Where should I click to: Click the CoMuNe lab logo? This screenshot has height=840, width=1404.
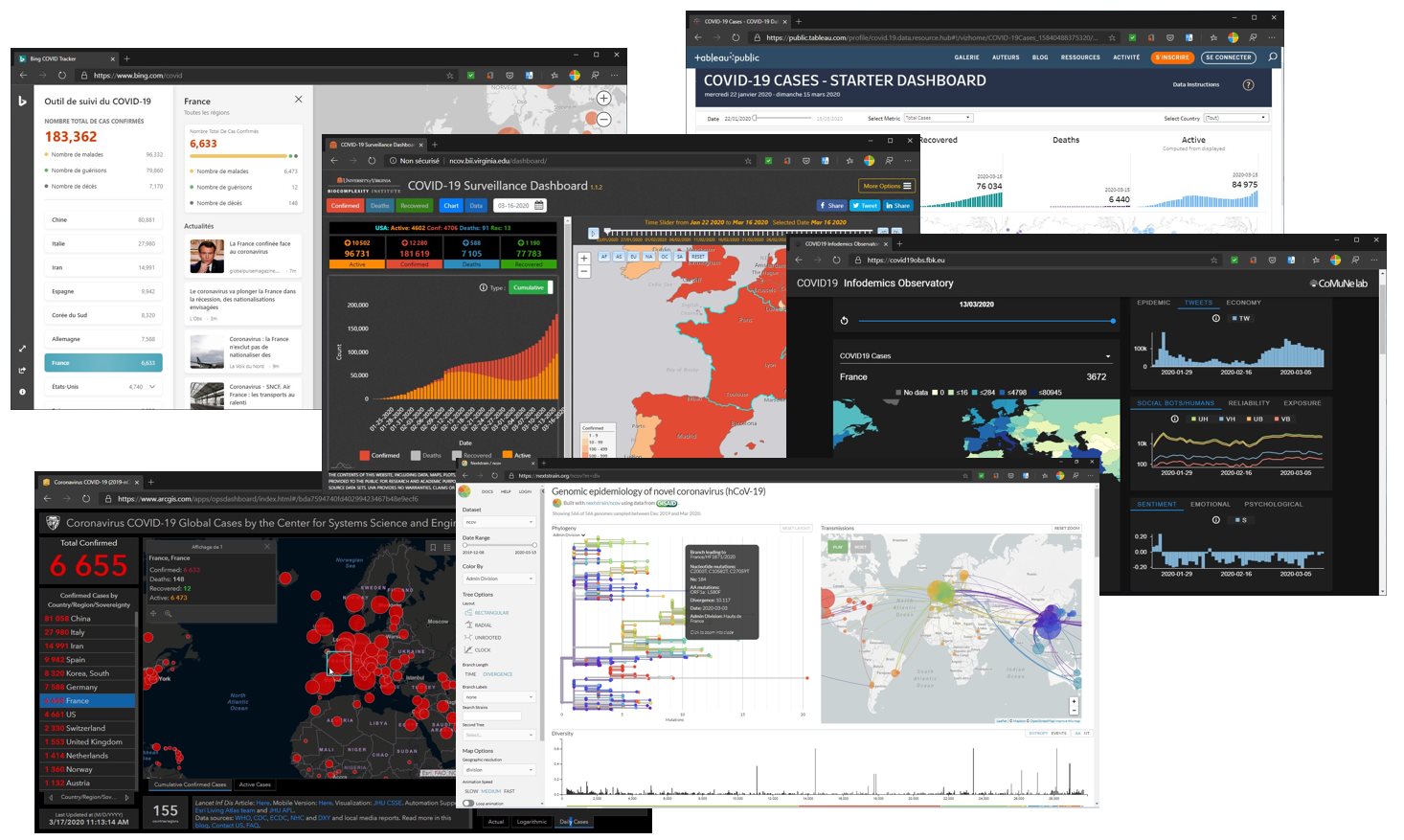[x=1338, y=284]
